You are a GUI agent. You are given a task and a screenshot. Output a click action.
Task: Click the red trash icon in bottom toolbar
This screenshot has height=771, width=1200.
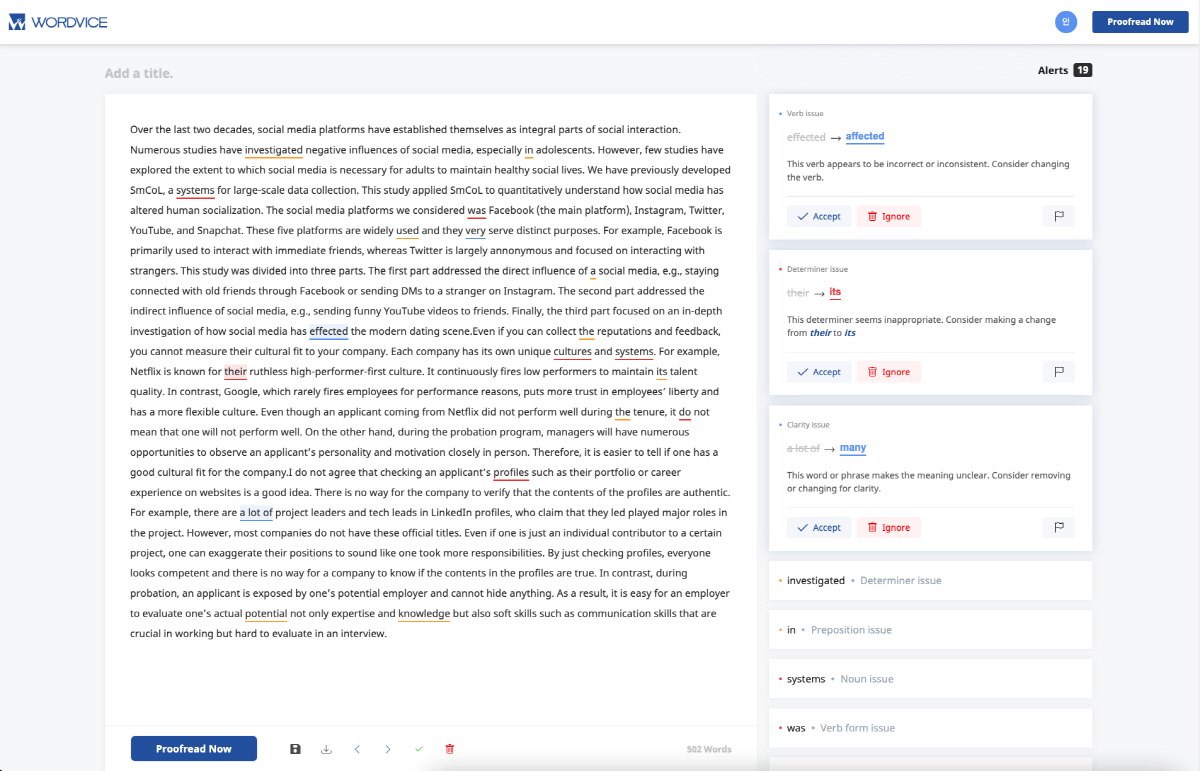click(x=449, y=749)
